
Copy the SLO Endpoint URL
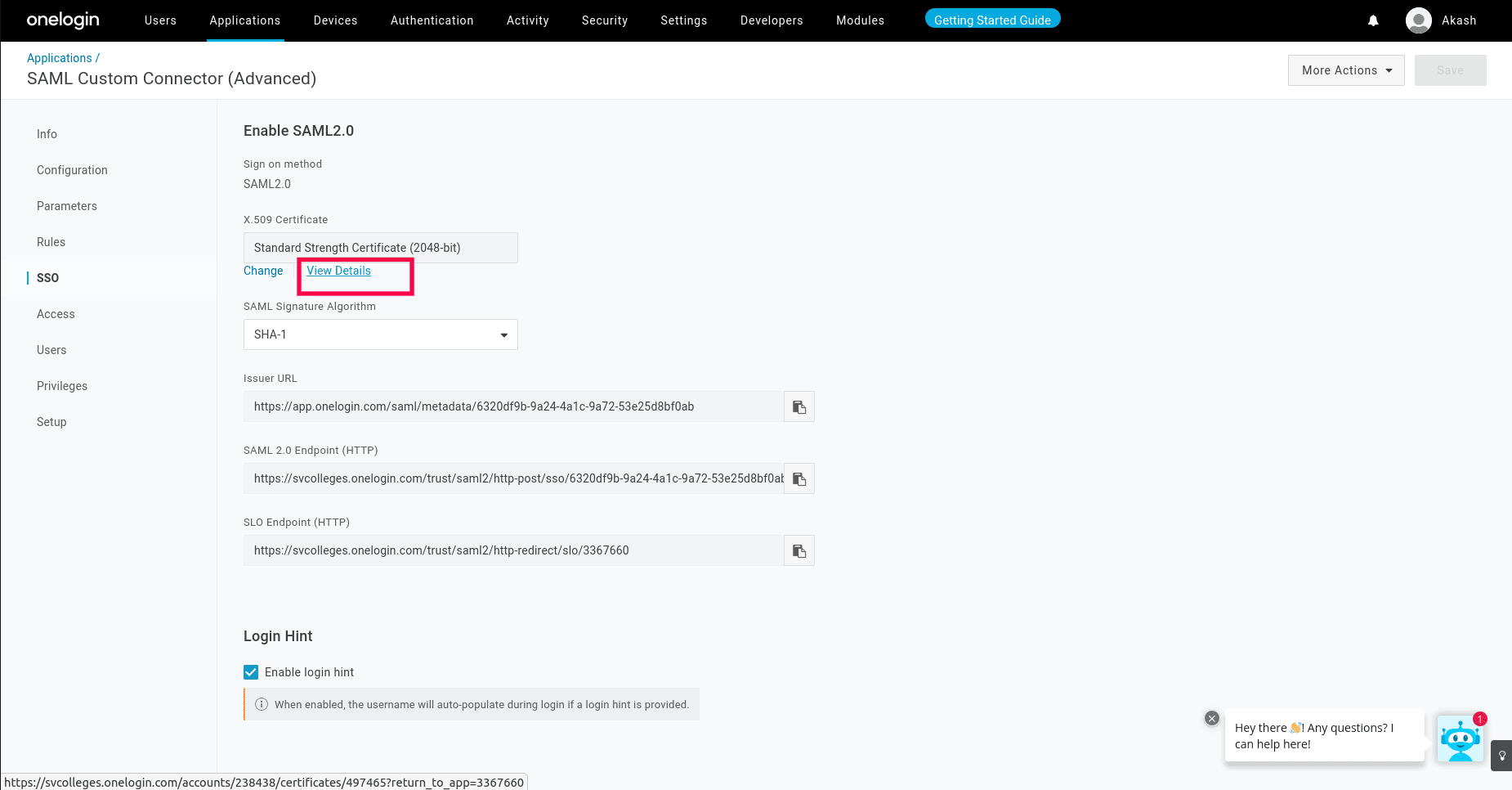(x=798, y=550)
